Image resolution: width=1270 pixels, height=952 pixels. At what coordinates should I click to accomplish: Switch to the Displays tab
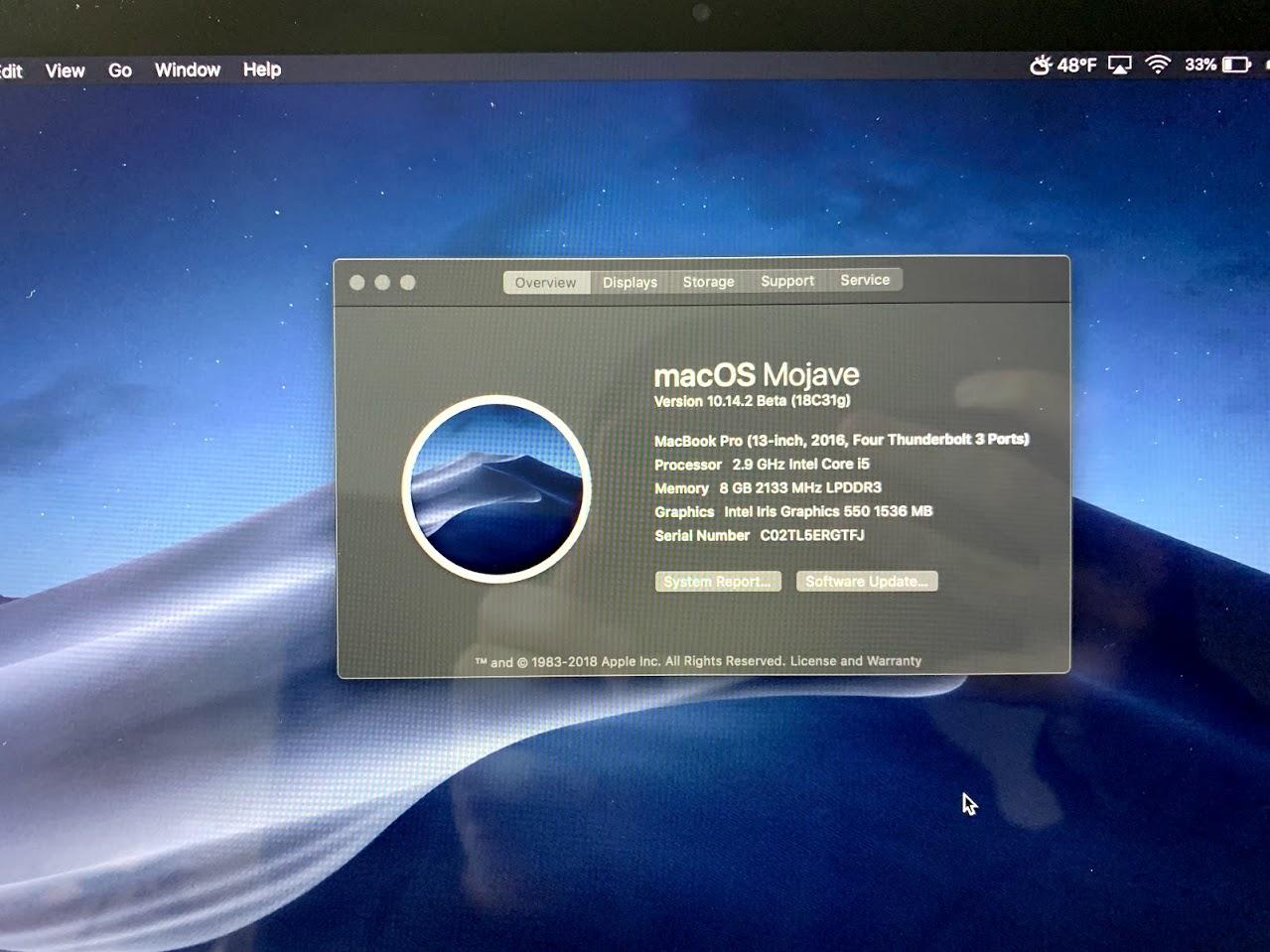(631, 282)
